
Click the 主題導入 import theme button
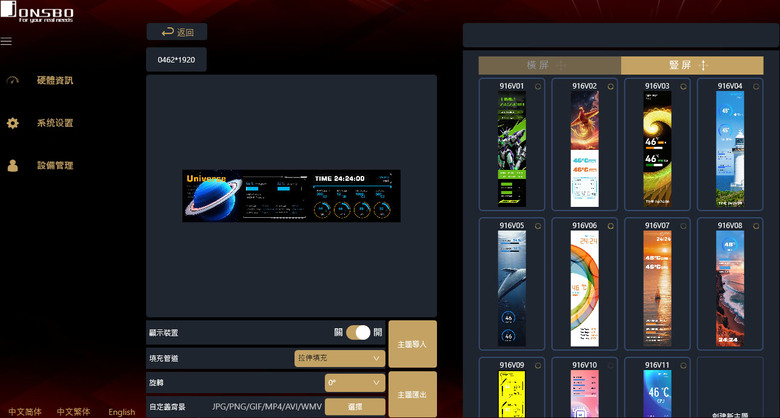412,344
